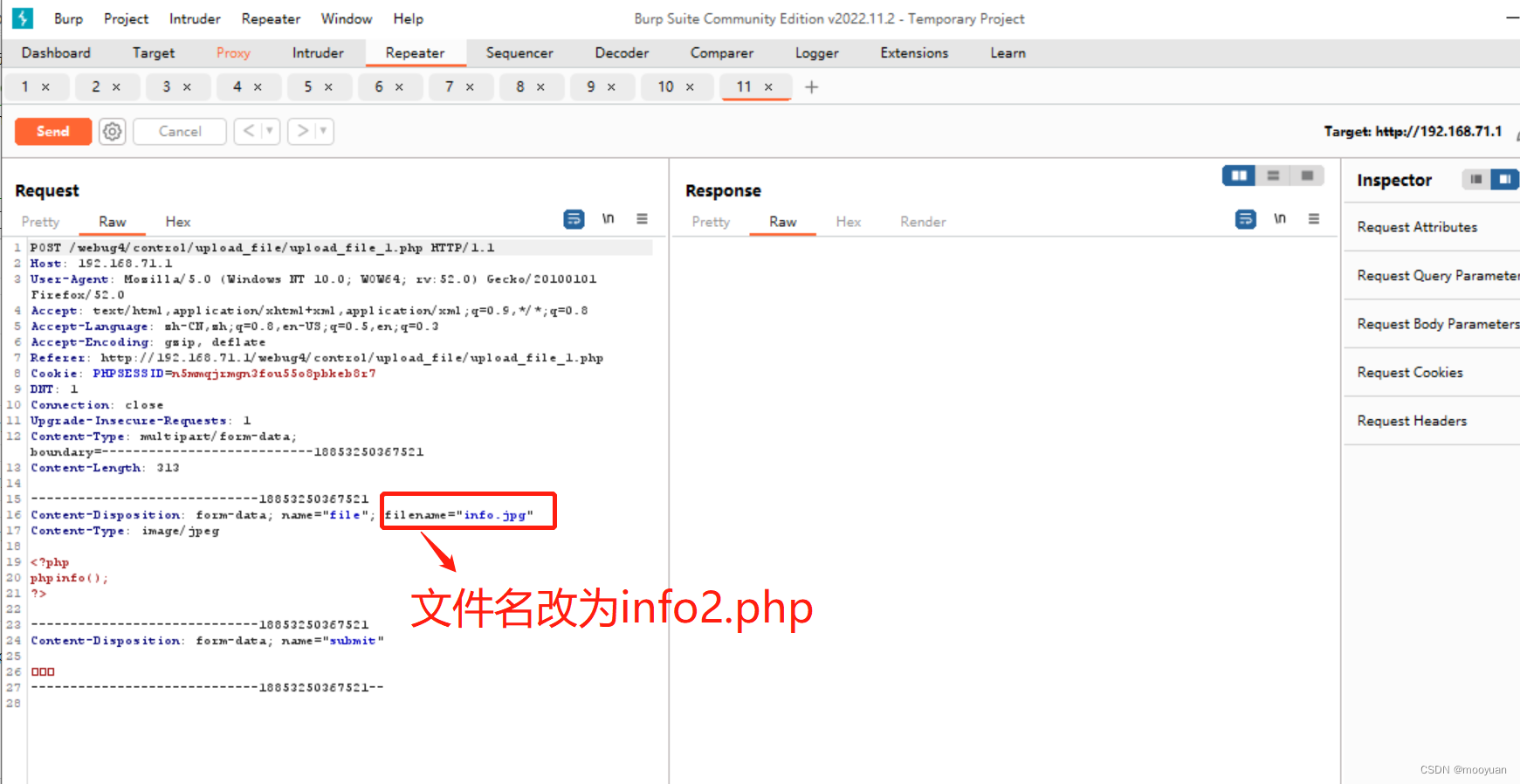The width and height of the screenshot is (1520, 784).
Task: Close Repeater tab 10
Action: pos(690,87)
